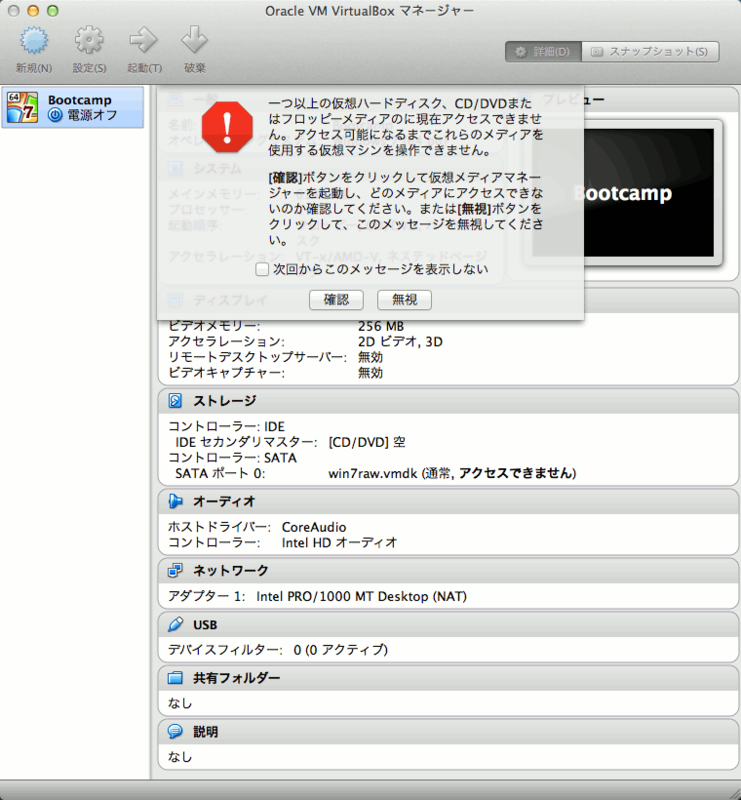Click the ストレージ section disk icon
Image resolution: width=741 pixels, height=800 pixels.
point(175,401)
